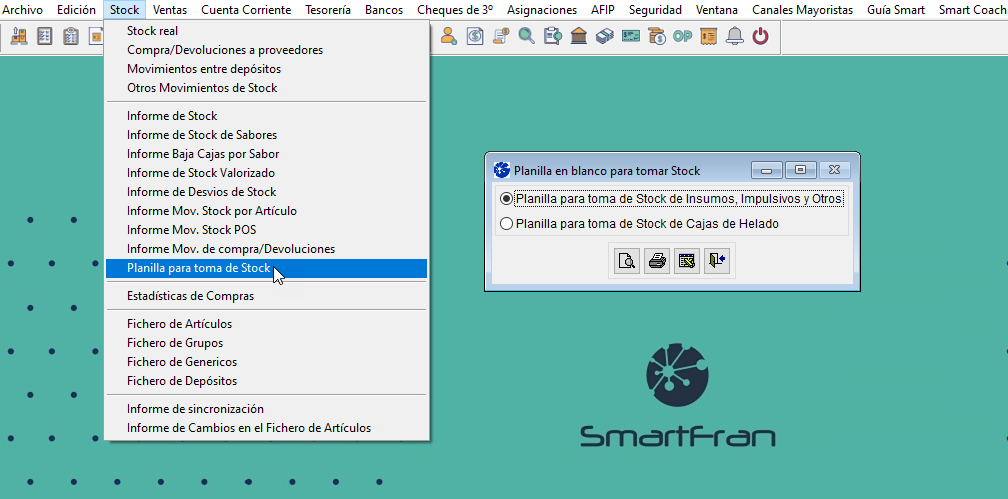Screen dimensions: 1008x499
Task: Click the receipt with coin toolbar icon
Action: coord(501,36)
